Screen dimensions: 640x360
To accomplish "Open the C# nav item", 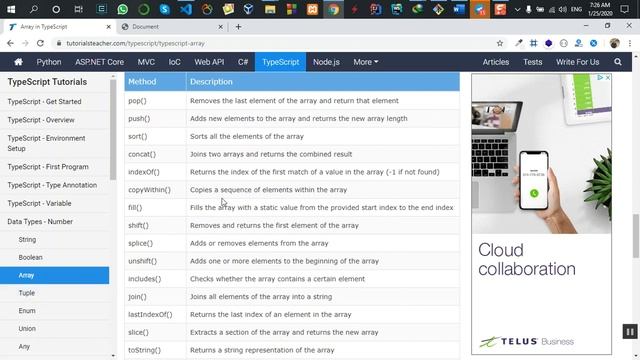I will [243, 62].
